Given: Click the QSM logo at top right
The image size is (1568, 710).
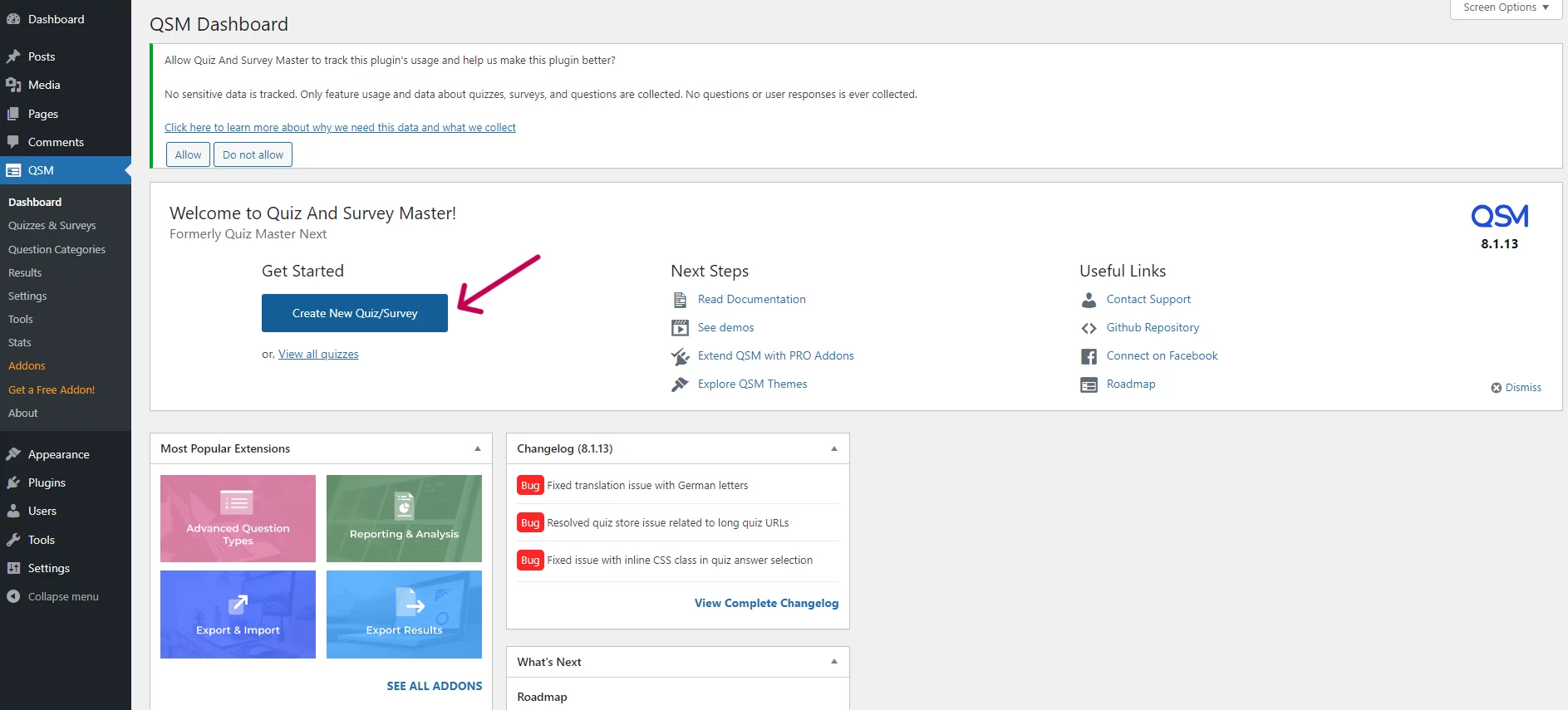Looking at the screenshot, I should pos(1499,217).
